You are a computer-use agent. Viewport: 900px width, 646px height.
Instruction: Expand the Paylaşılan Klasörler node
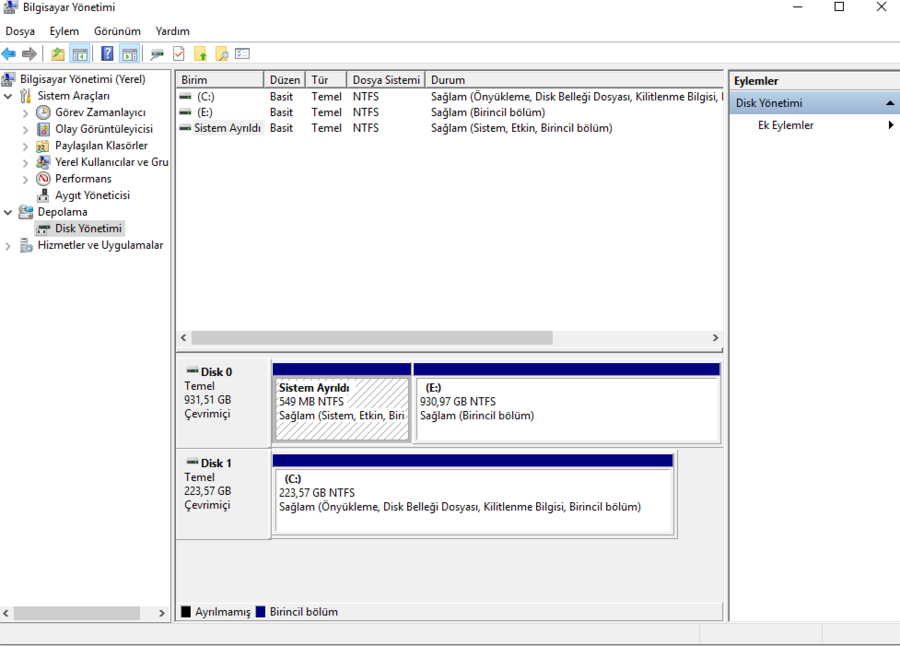click(25, 146)
